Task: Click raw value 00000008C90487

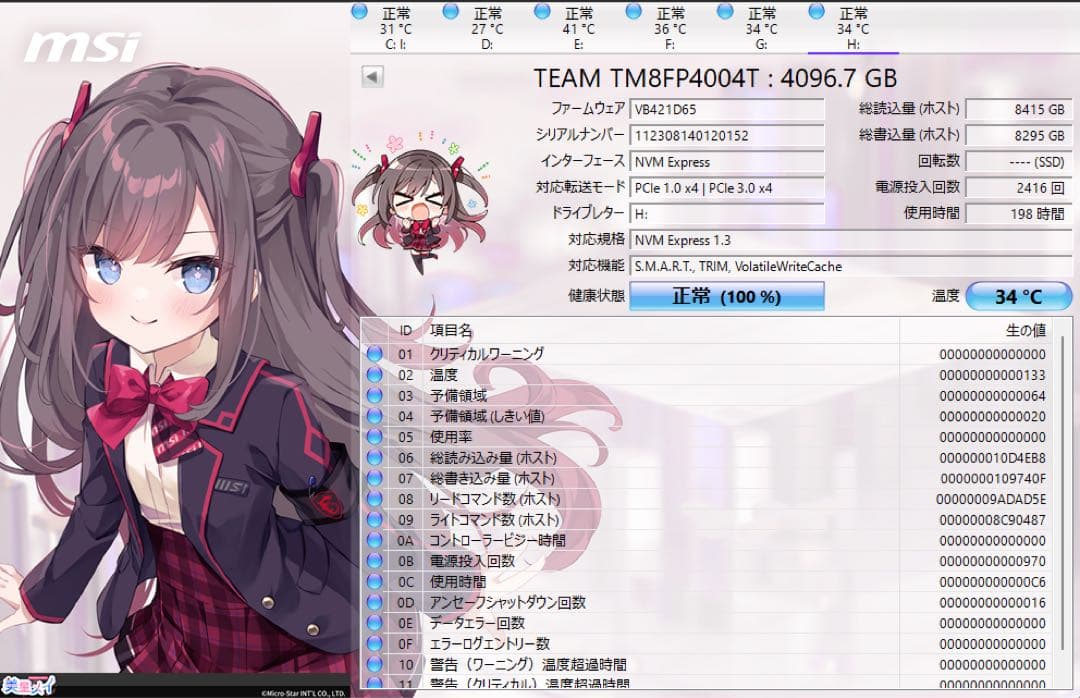Action: click(x=992, y=520)
